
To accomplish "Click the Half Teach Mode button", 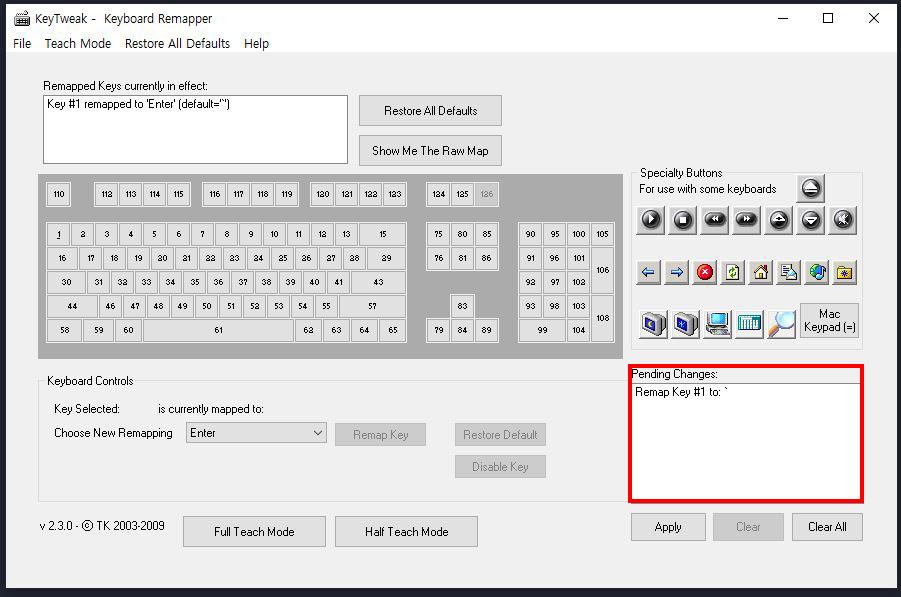I will click(x=406, y=532).
